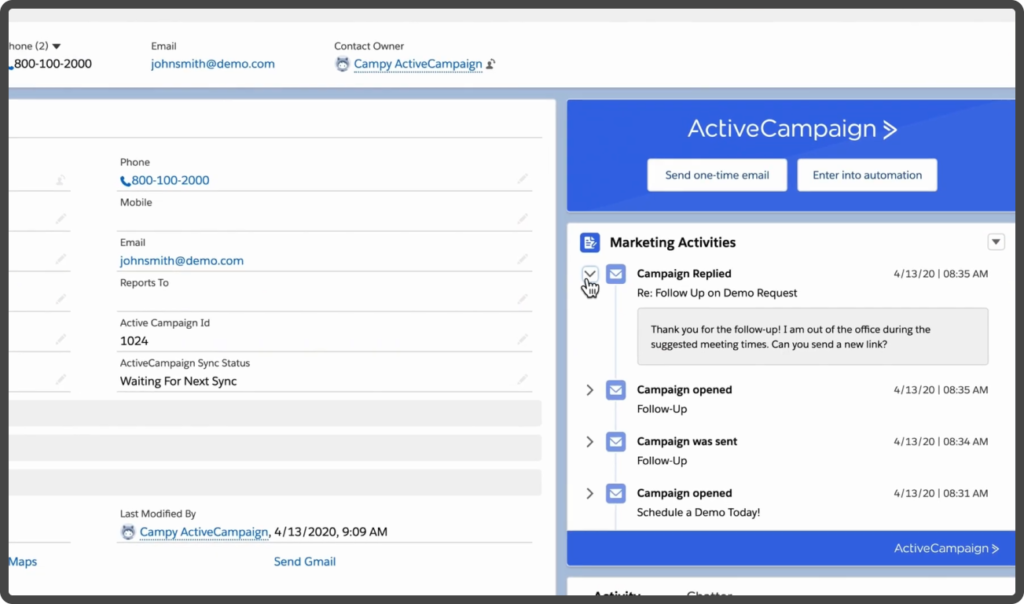Open the Phone (2) dropdown in header
The width and height of the screenshot is (1024, 604).
click(x=57, y=46)
